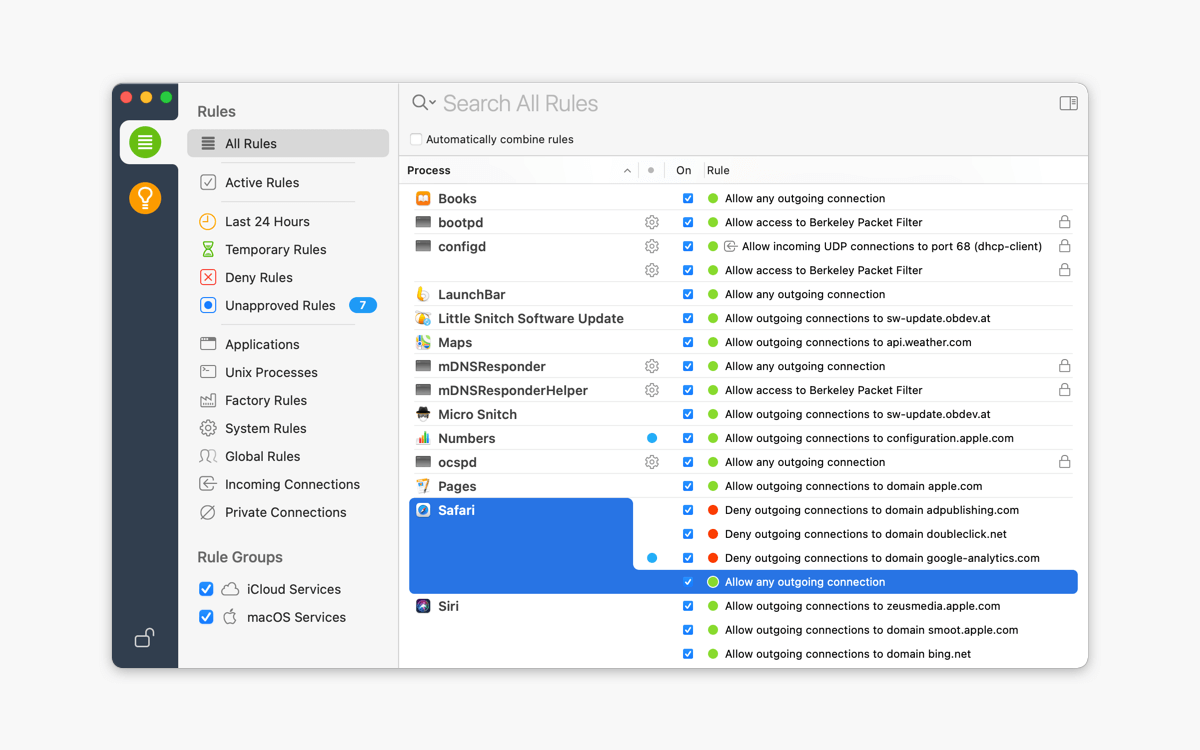
Task: Click the lock icon in mDNSResponder row
Action: 1065,366
